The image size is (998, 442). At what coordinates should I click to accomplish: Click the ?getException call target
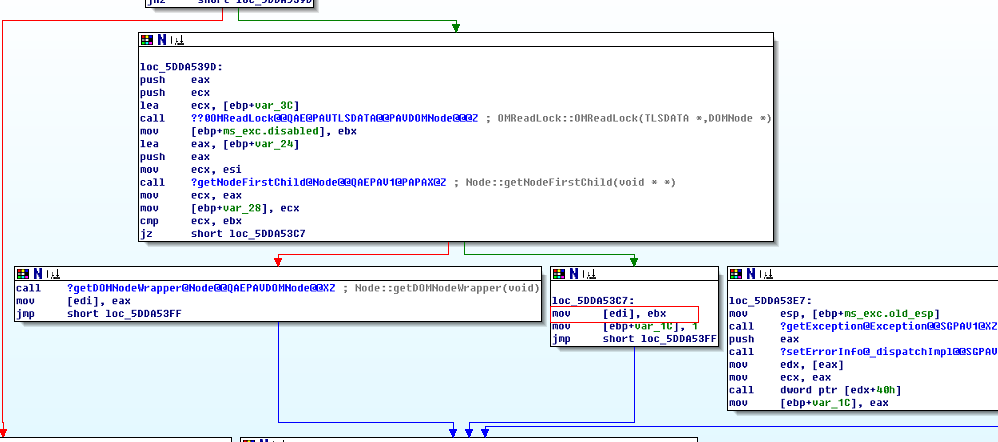889,326
